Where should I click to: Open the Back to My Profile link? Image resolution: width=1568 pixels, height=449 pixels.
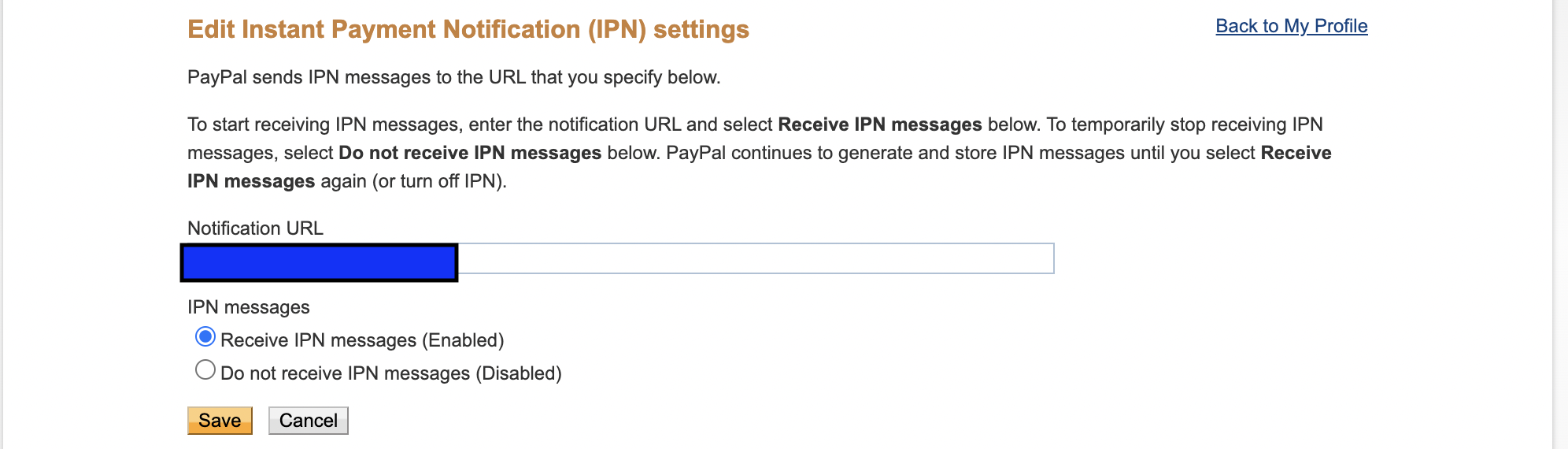click(1291, 26)
